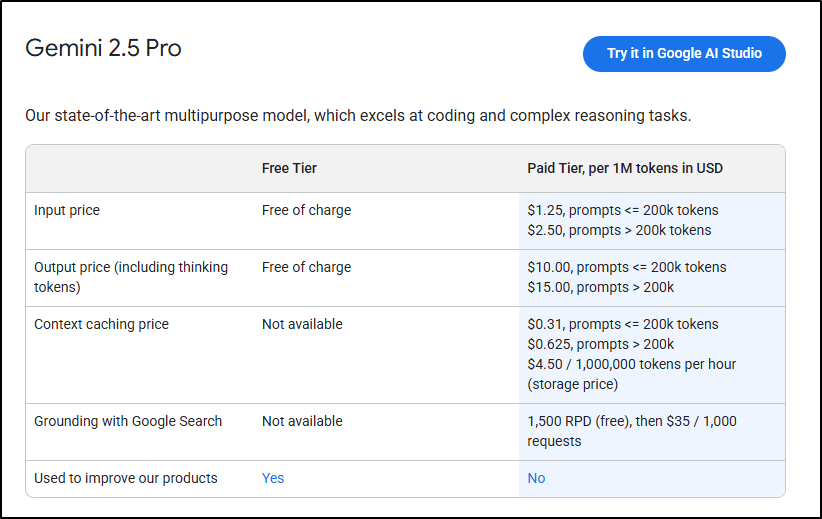Click the $1.25, prompts <= 200k tokens value

(x=623, y=210)
